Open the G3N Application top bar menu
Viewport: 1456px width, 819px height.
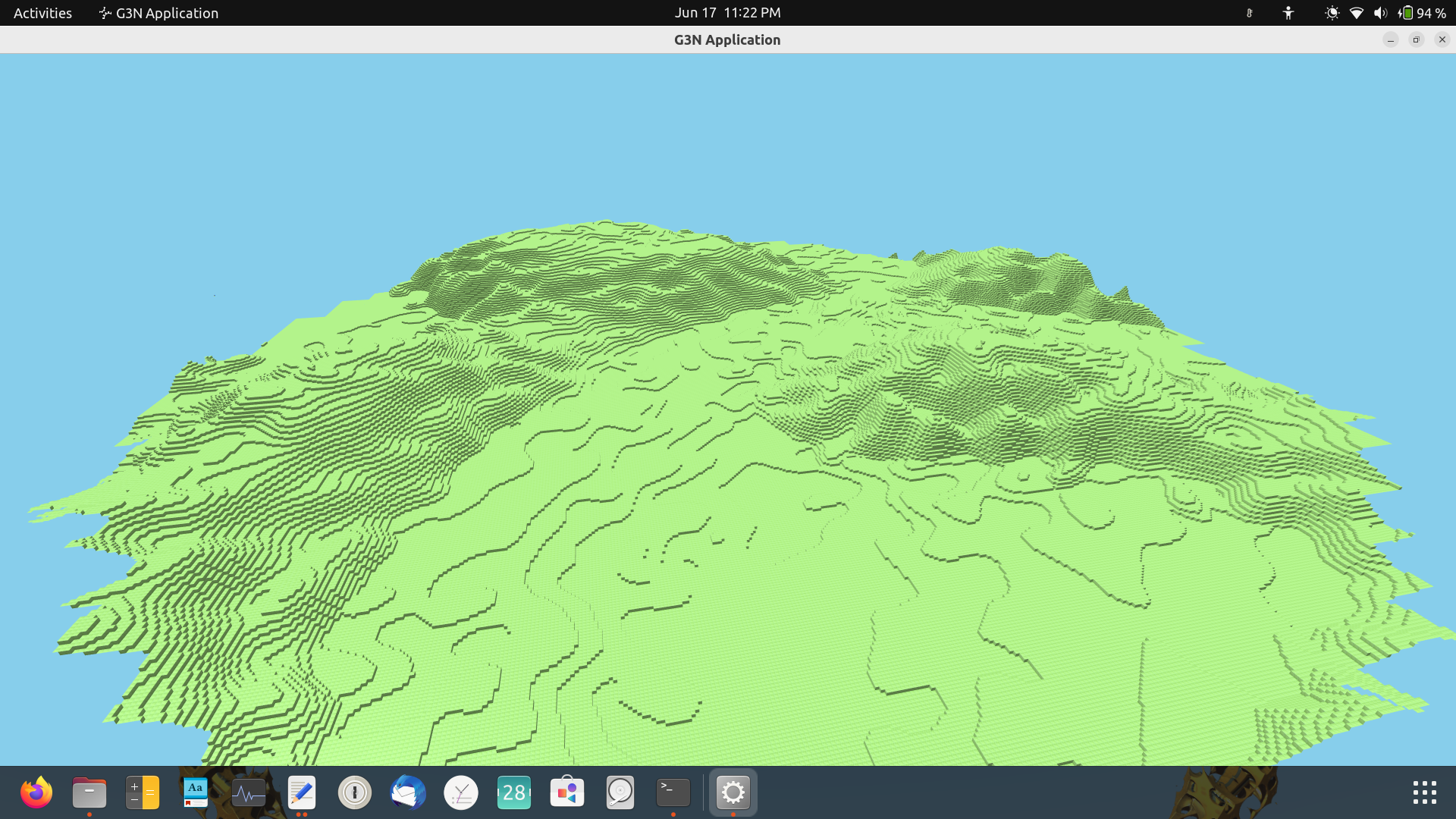click(158, 13)
